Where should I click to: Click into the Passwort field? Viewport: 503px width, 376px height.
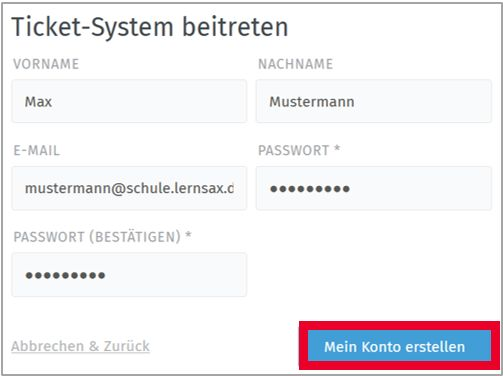[x=374, y=188]
